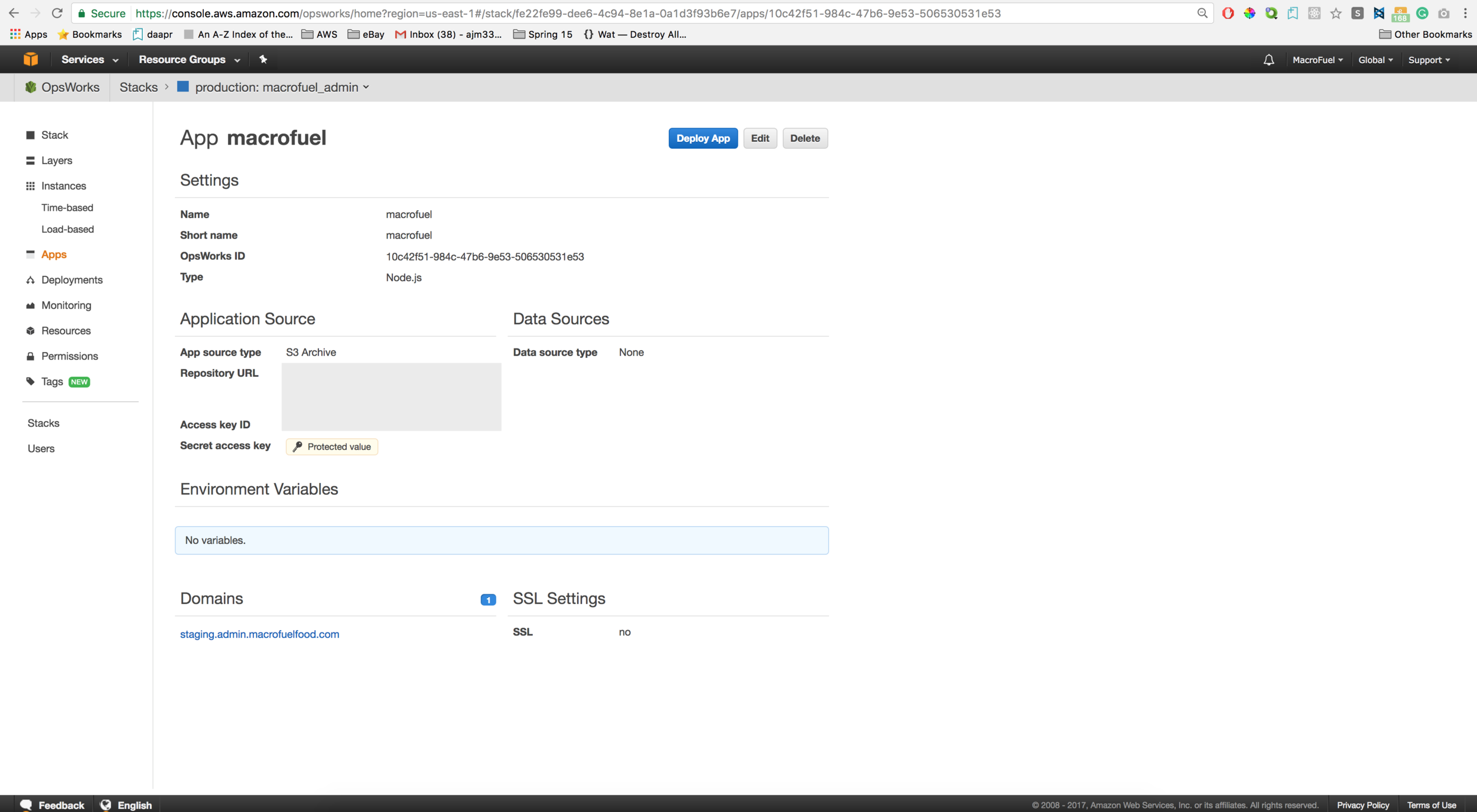1477x812 pixels.
Task: Open Terms of Use link
Action: coord(1431,805)
